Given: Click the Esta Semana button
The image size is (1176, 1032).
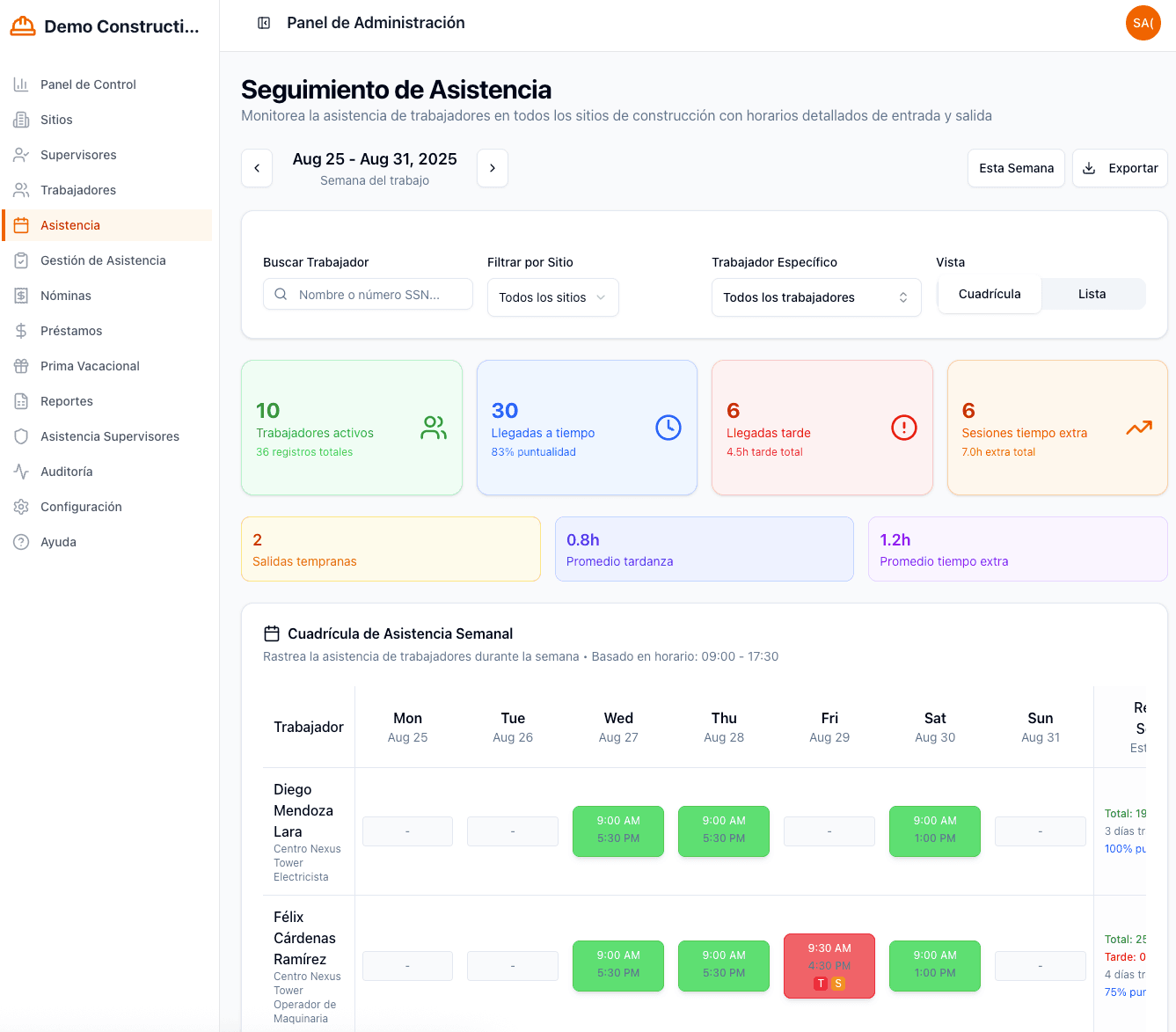Looking at the screenshot, I should [1016, 168].
